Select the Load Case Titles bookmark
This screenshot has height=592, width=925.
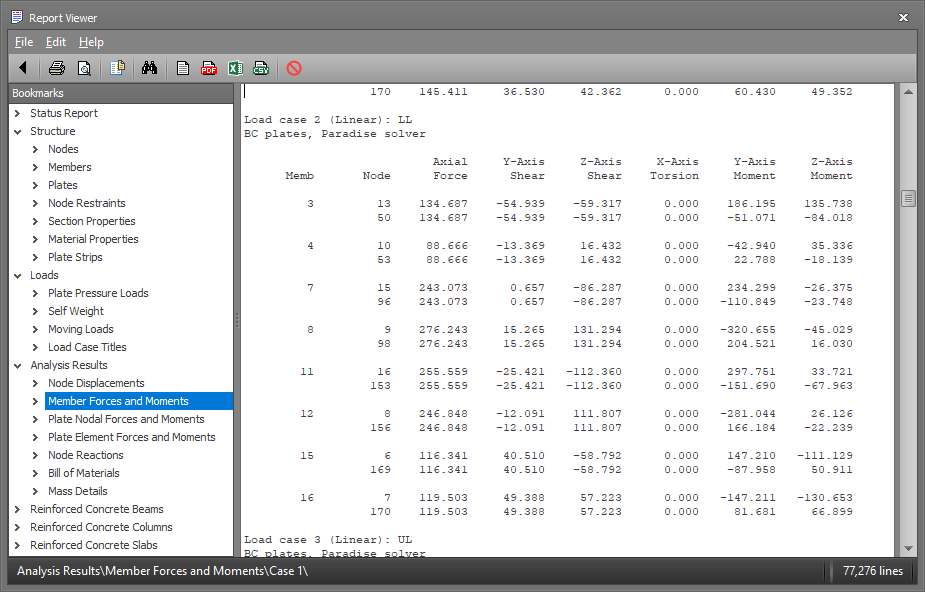coord(87,347)
